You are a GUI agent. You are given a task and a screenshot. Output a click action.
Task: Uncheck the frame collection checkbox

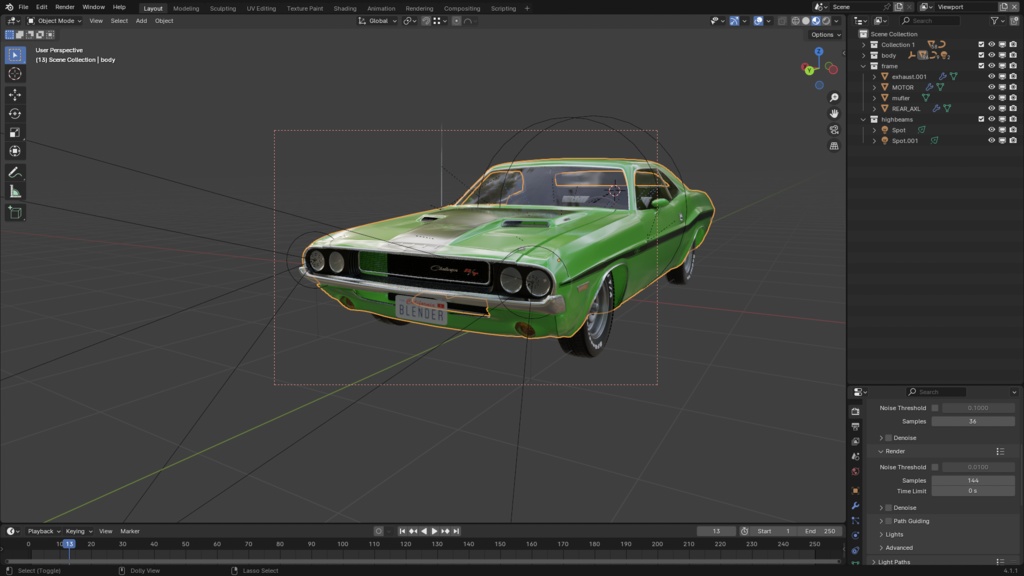pos(981,66)
